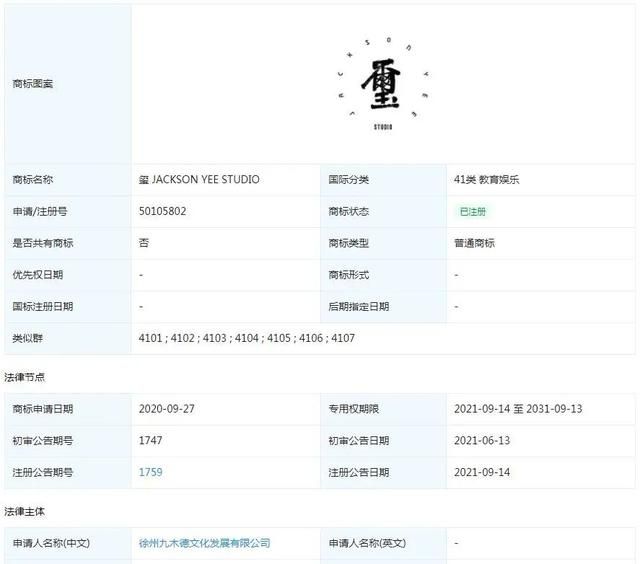Click the 类似群 field label

tap(27, 338)
